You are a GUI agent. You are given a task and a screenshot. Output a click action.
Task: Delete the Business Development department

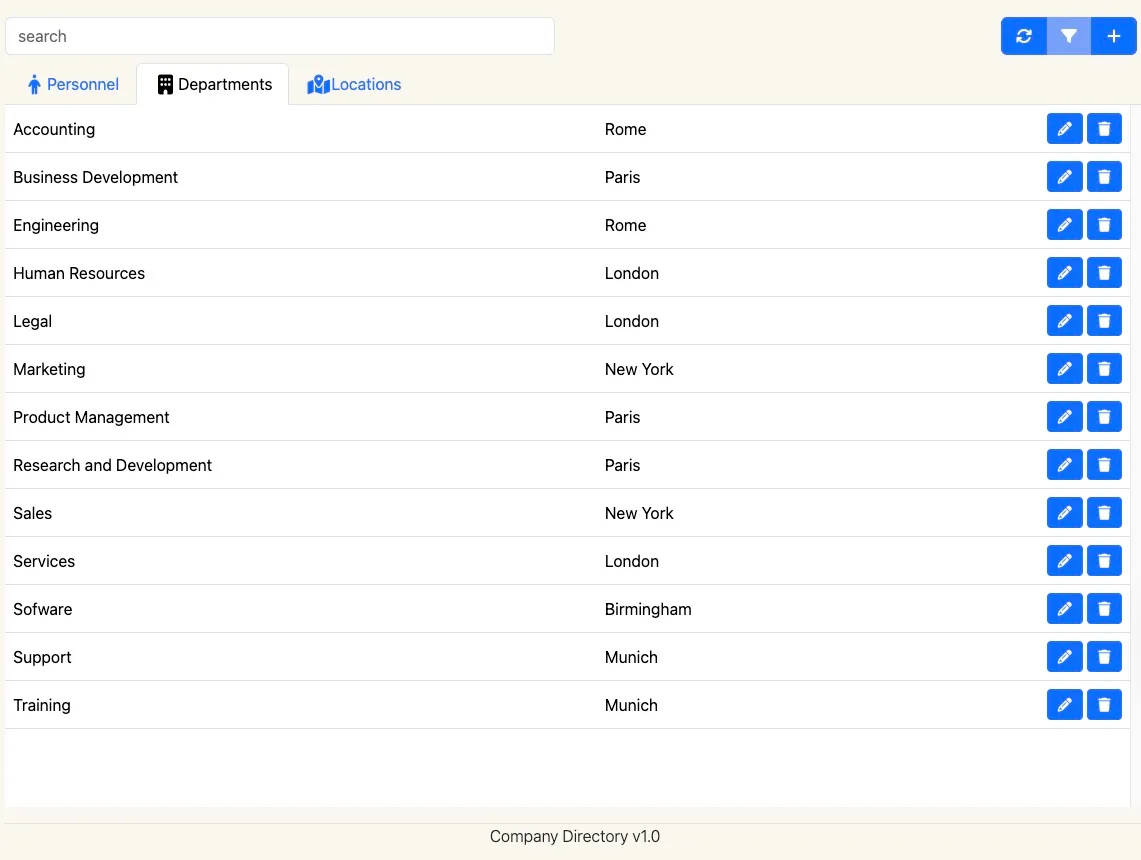pos(1104,177)
